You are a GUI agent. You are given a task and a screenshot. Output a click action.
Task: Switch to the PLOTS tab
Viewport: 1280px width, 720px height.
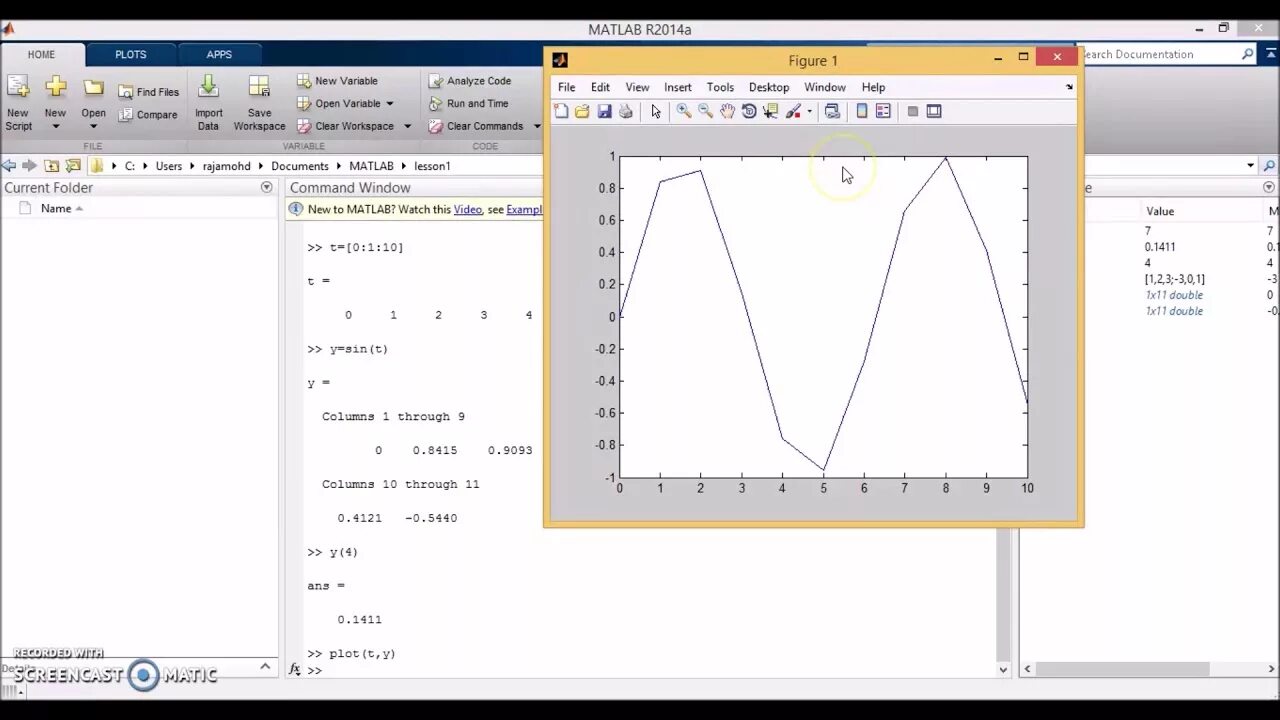click(130, 55)
